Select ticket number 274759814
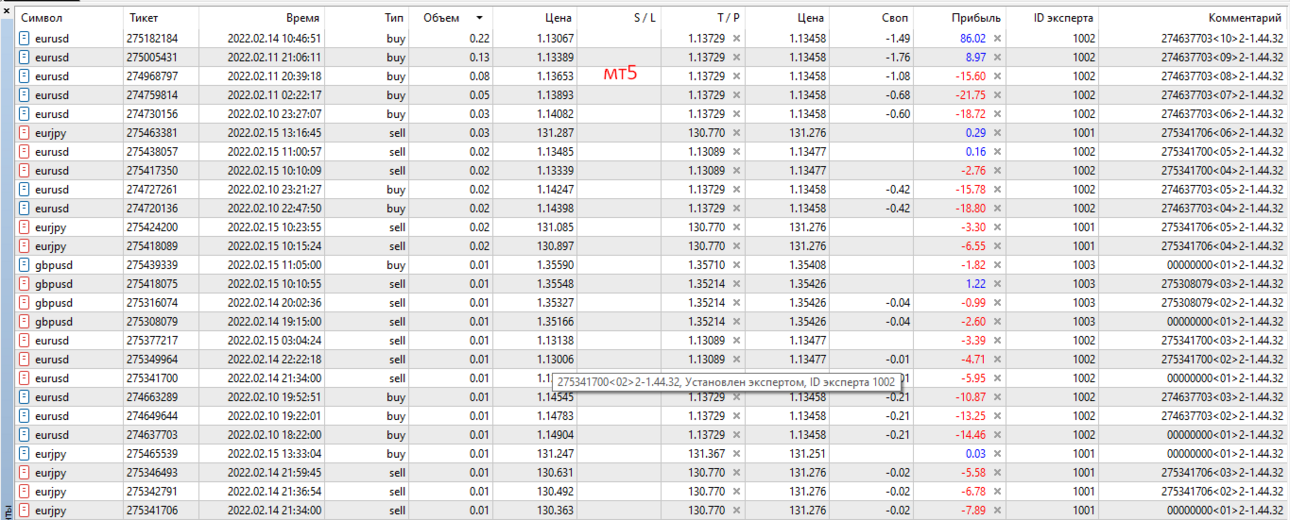Viewport: 1290px width, 520px height. click(x=152, y=95)
